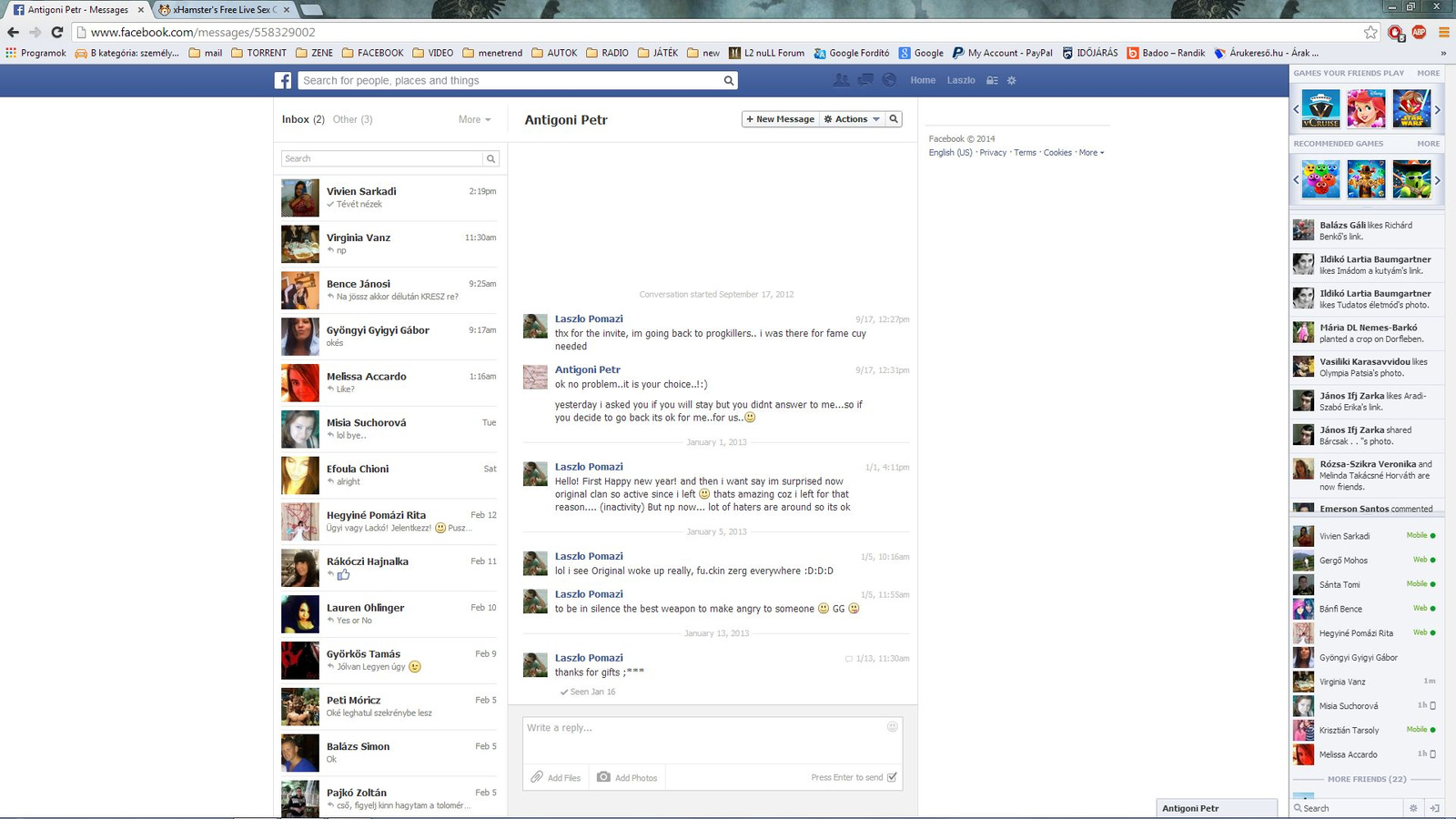Open the conversation with Vivien Sarkadi
The width and height of the screenshot is (1456, 819).
[x=389, y=197]
